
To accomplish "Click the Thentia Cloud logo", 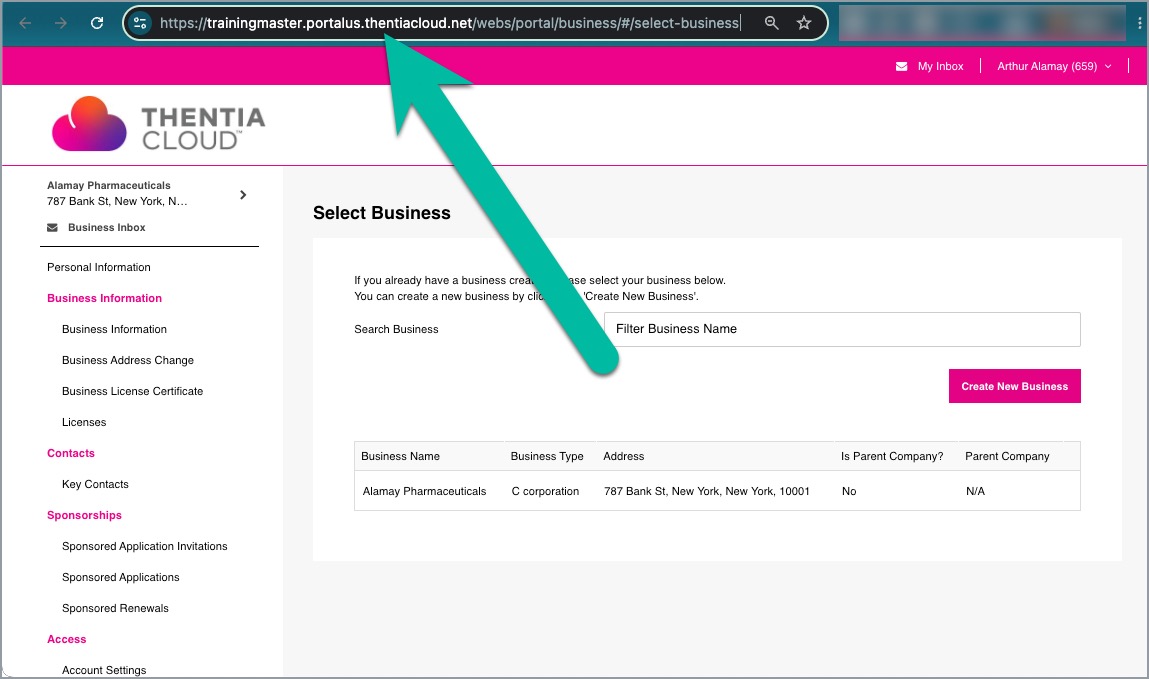I will pos(158,124).
